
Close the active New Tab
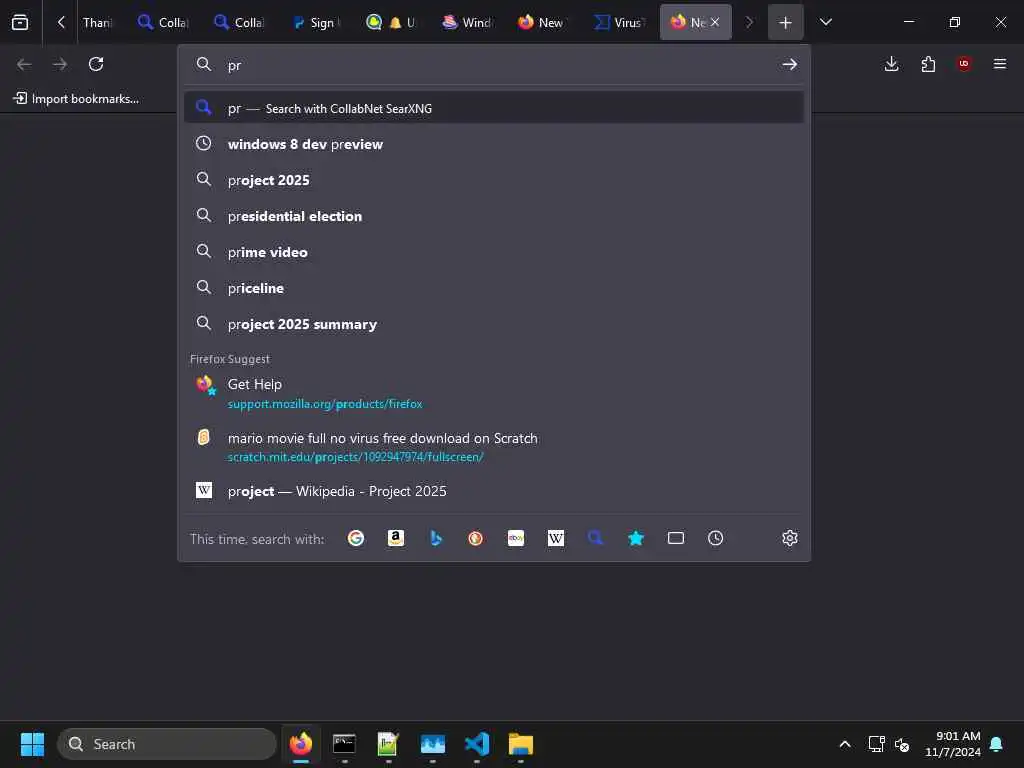[x=714, y=22]
